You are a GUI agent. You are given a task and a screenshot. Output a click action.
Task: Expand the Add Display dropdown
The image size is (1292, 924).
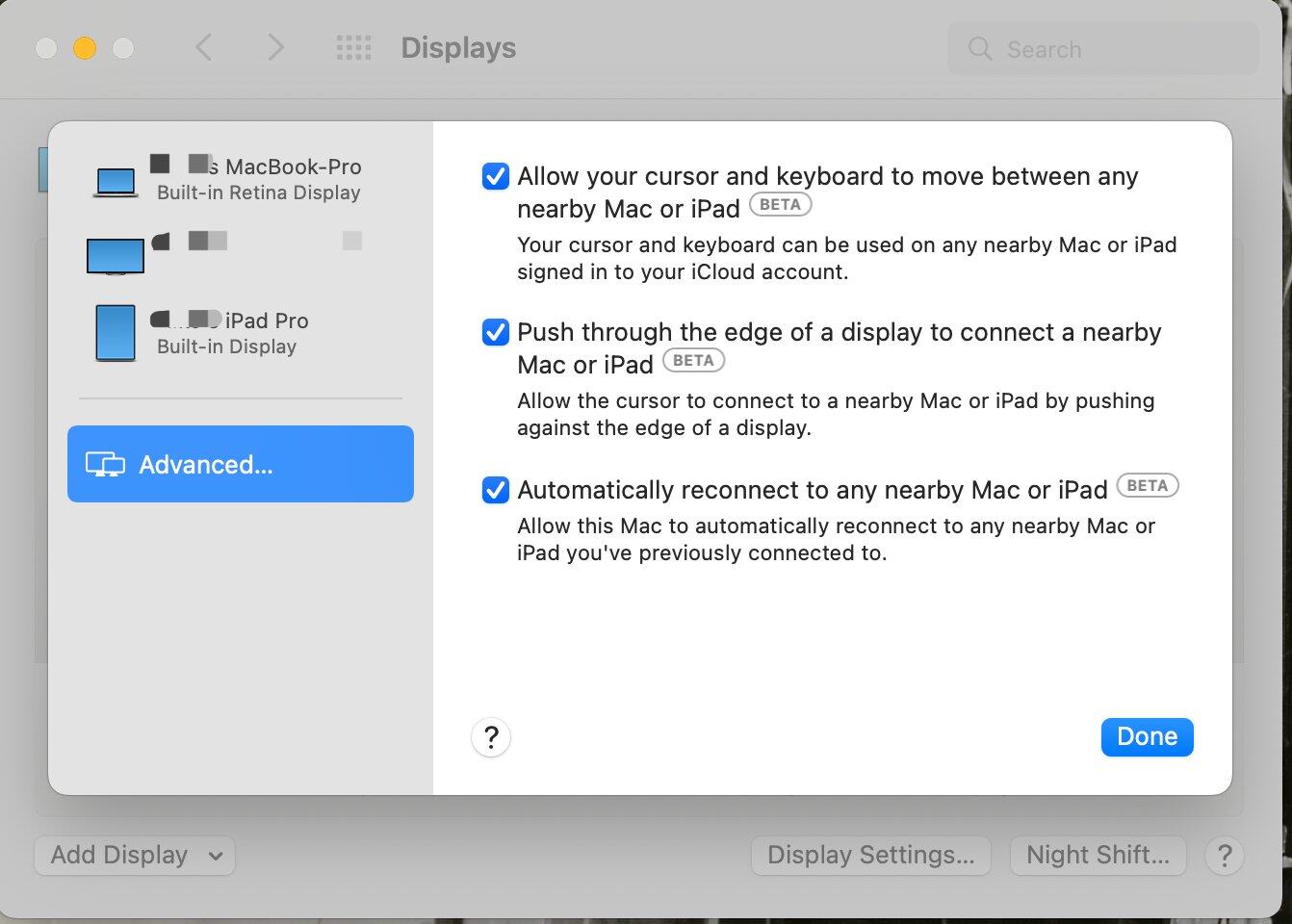[x=135, y=855]
